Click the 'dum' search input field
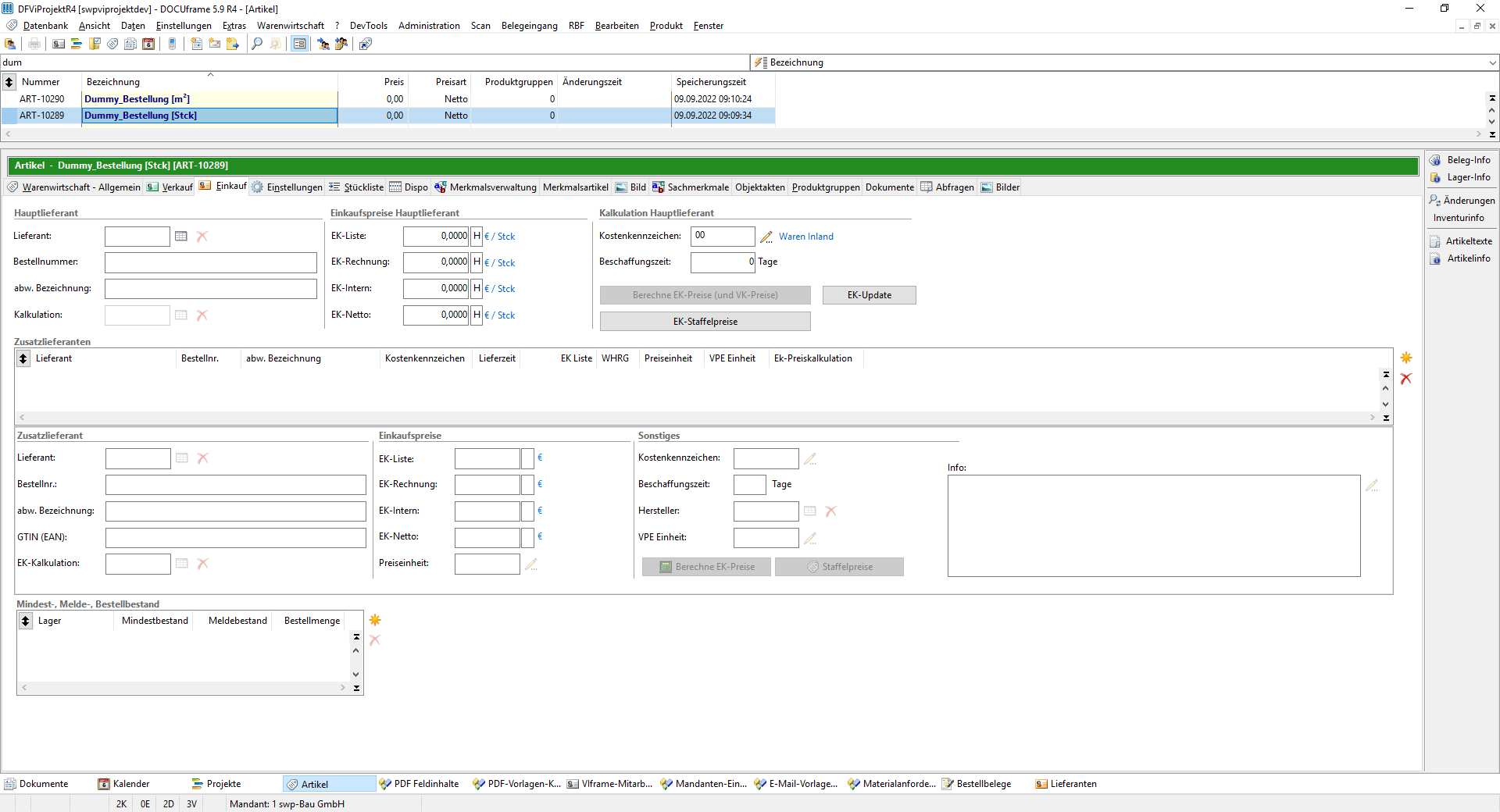This screenshot has height=812, width=1500. click(x=375, y=62)
